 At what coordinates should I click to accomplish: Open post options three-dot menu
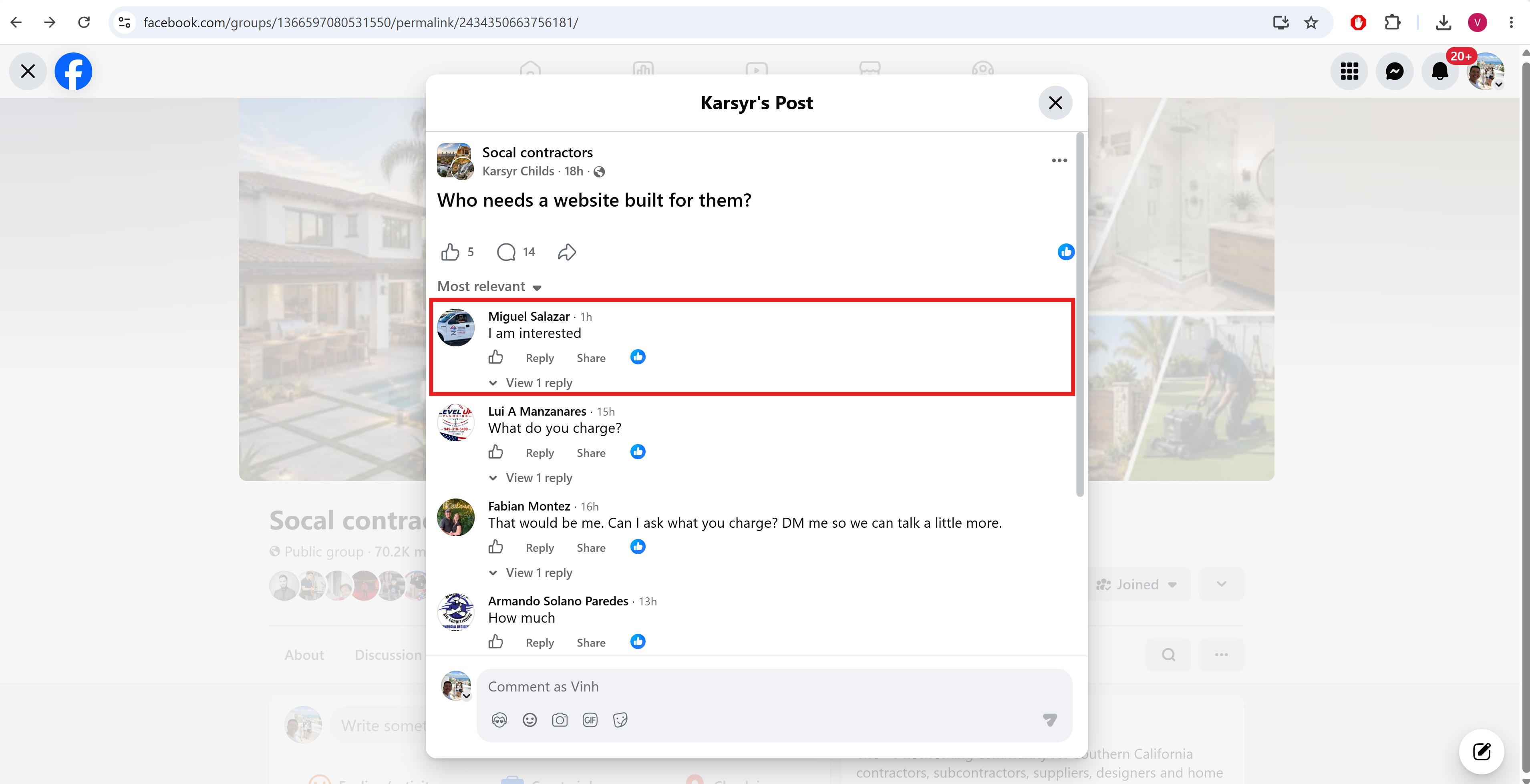point(1059,160)
